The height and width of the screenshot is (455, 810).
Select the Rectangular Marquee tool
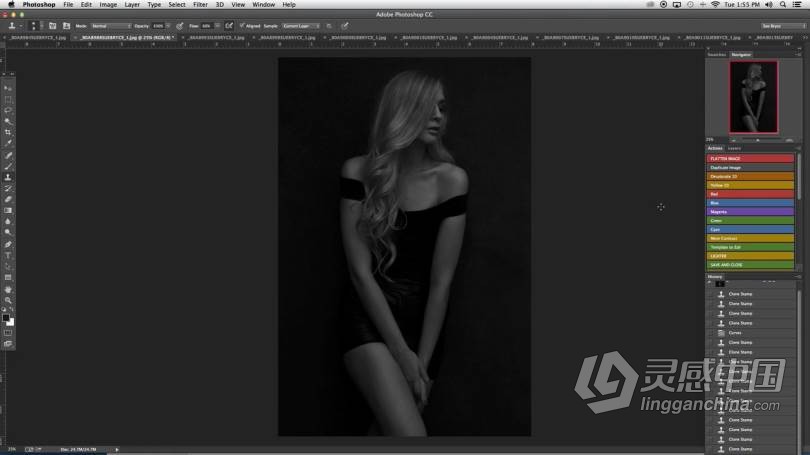pyautogui.click(x=8, y=99)
